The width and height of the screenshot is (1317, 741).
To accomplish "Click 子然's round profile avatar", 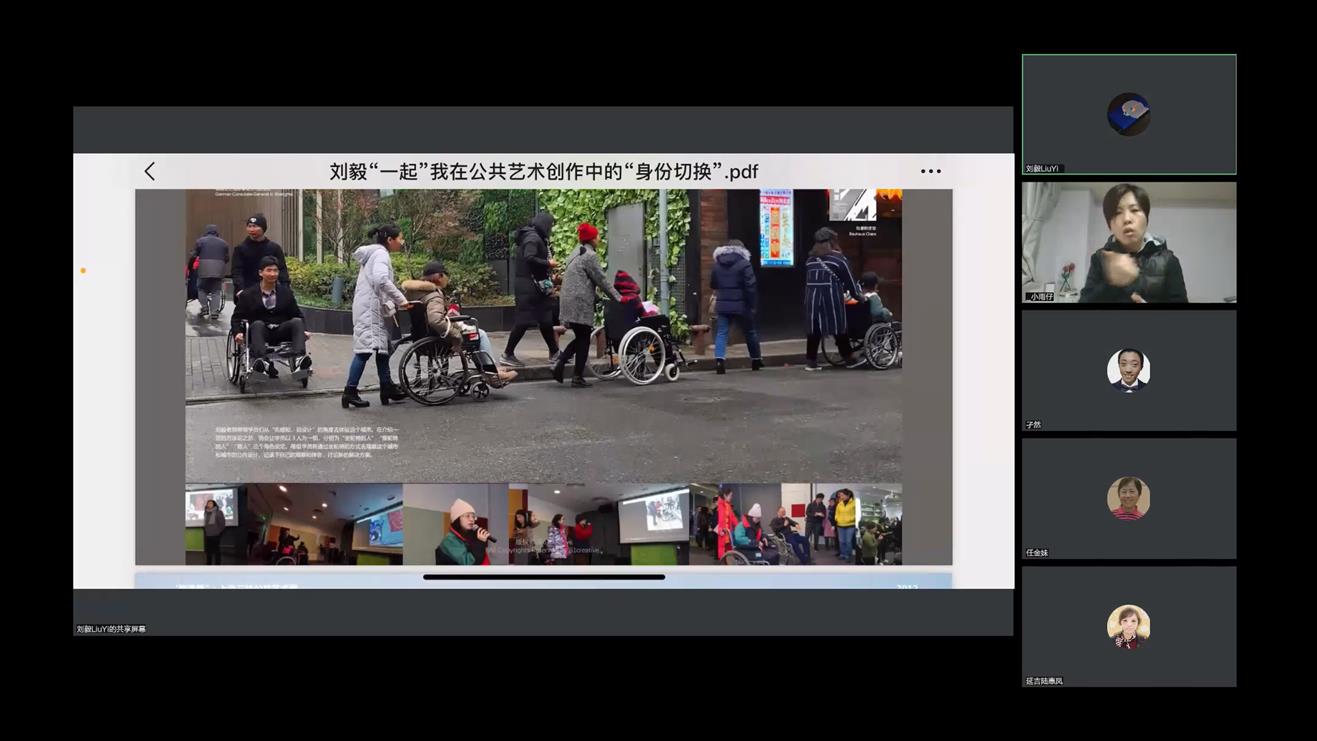I will (x=1128, y=370).
